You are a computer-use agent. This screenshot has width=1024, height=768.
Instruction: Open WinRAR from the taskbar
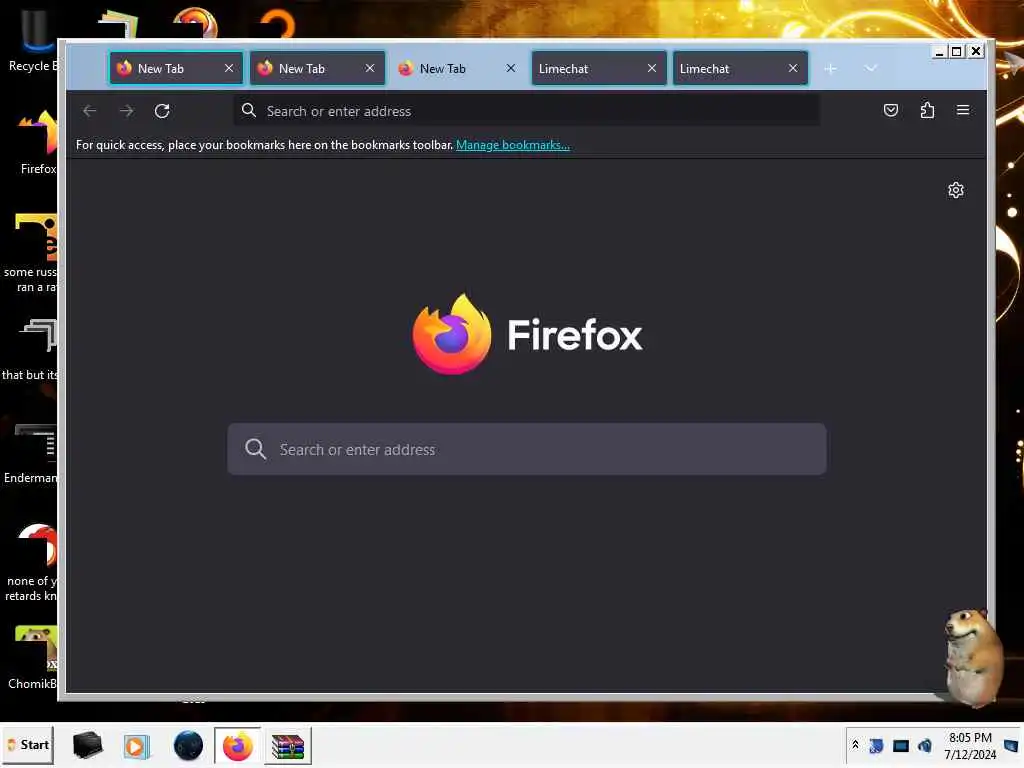coord(288,746)
